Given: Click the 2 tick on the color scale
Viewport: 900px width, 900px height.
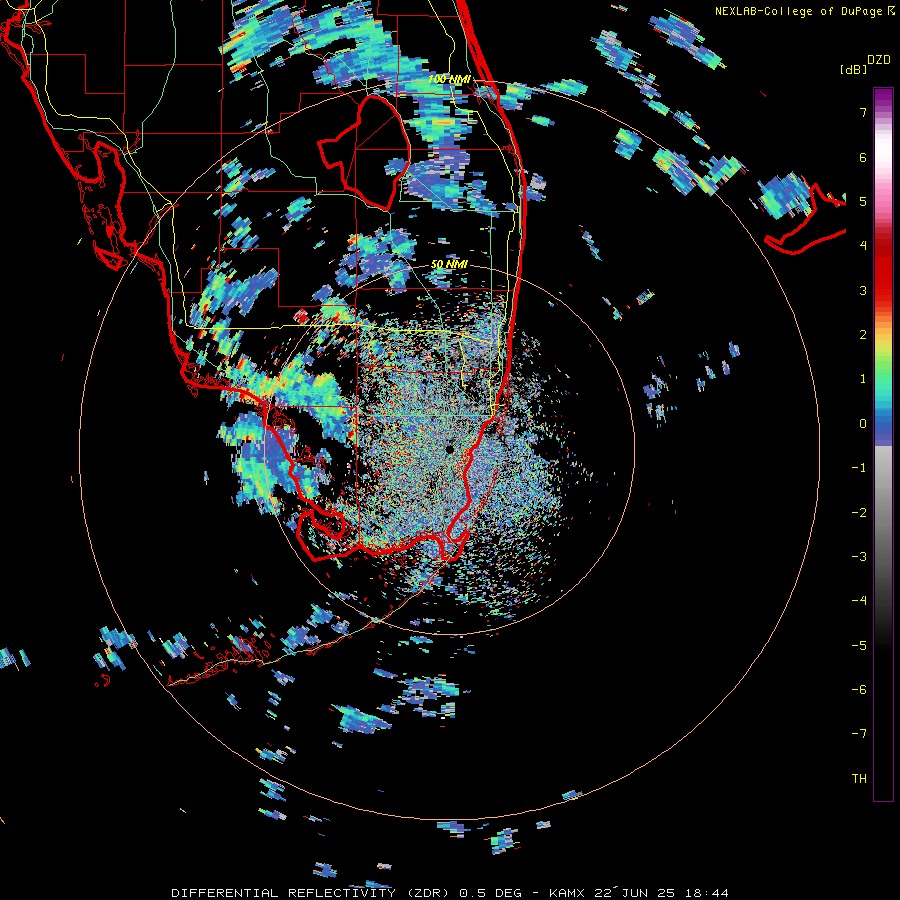Looking at the screenshot, I should click(x=863, y=335).
